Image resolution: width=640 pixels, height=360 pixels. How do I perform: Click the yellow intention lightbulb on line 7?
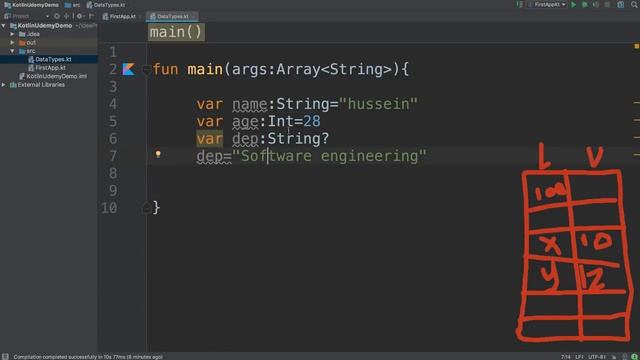[x=158, y=154]
